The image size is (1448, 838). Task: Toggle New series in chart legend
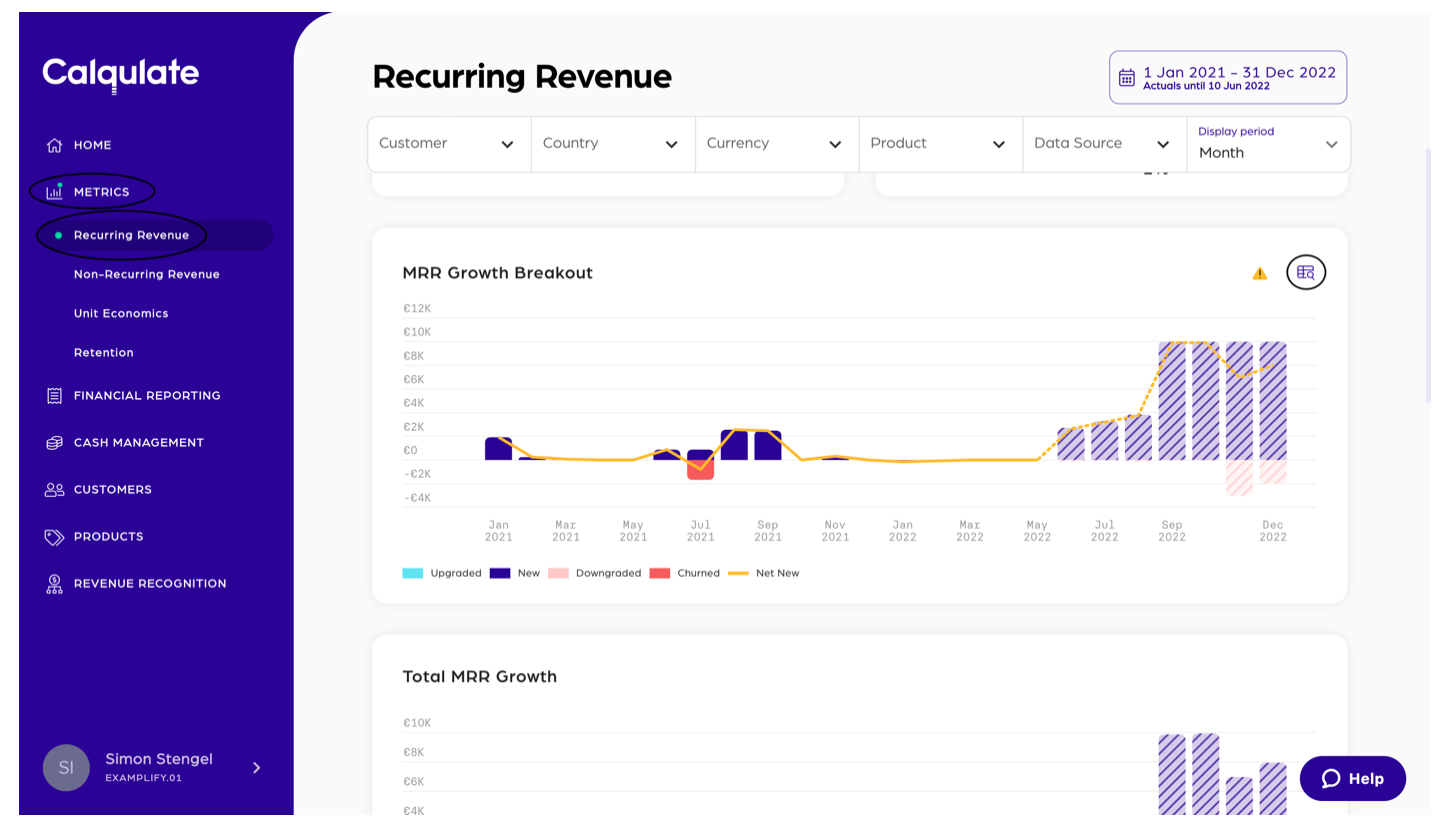[515, 573]
